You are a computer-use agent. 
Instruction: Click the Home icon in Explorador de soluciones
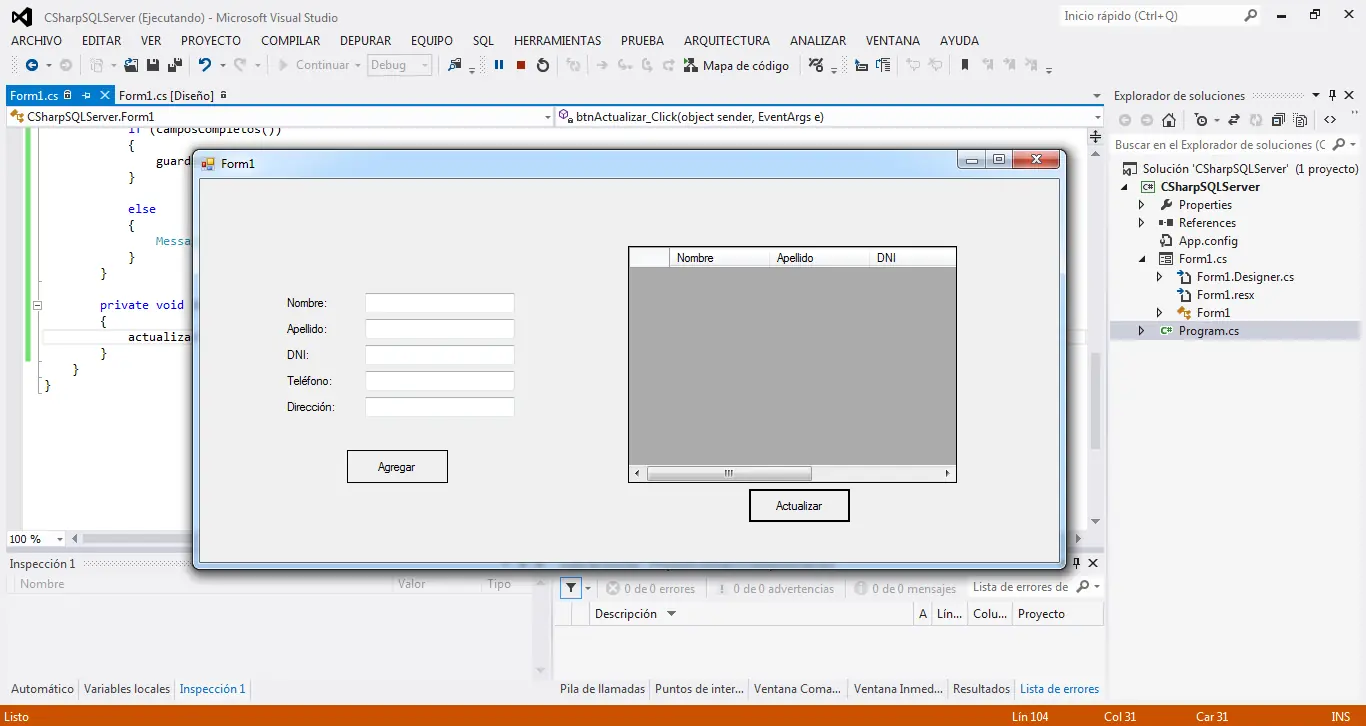point(1168,120)
